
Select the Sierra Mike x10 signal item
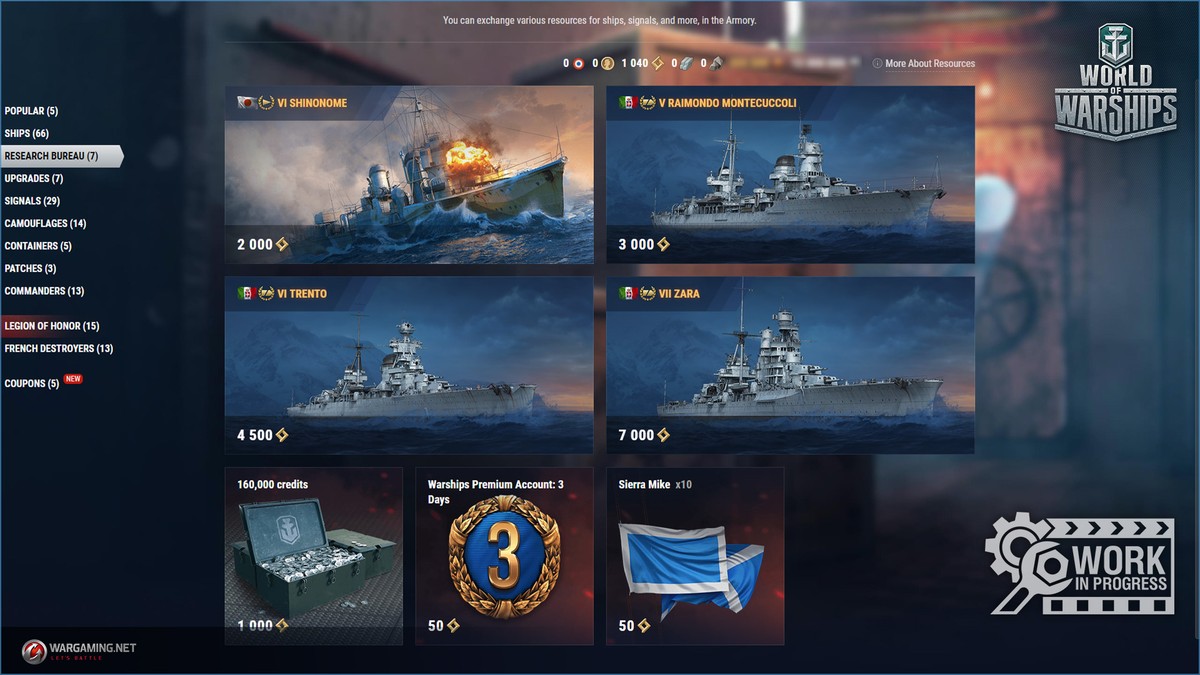point(695,556)
